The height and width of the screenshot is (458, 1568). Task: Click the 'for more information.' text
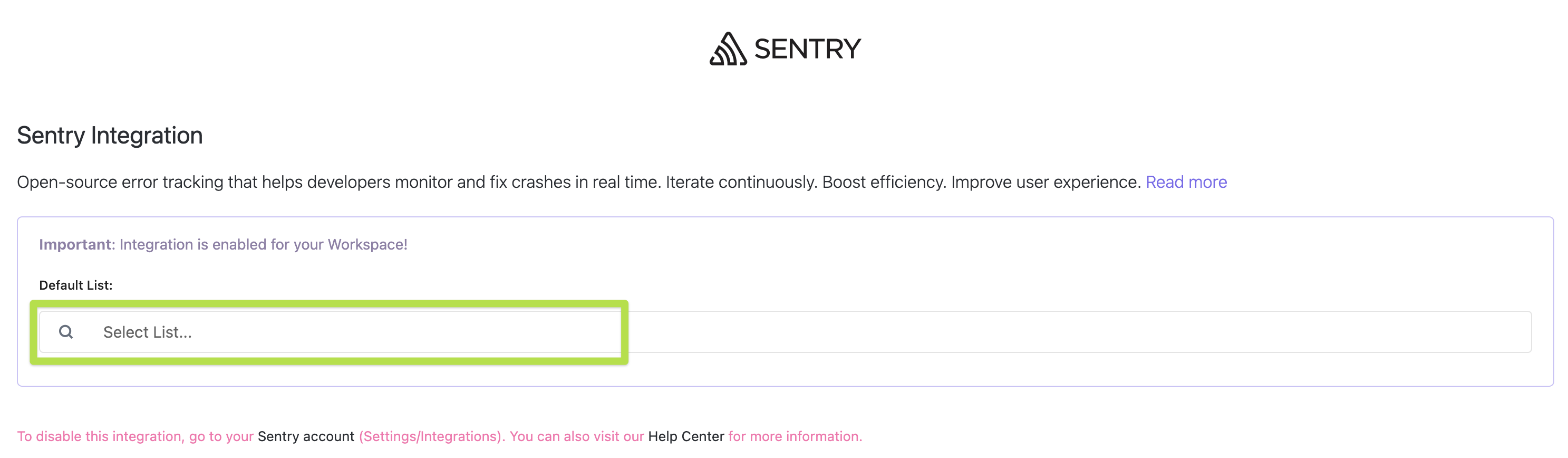795,436
